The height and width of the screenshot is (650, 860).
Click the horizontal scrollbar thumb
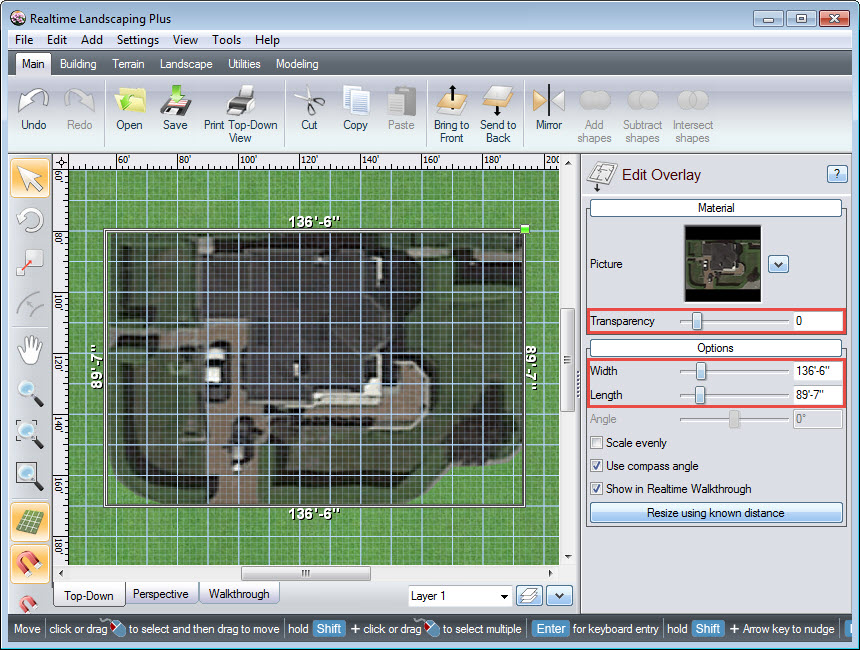click(306, 573)
